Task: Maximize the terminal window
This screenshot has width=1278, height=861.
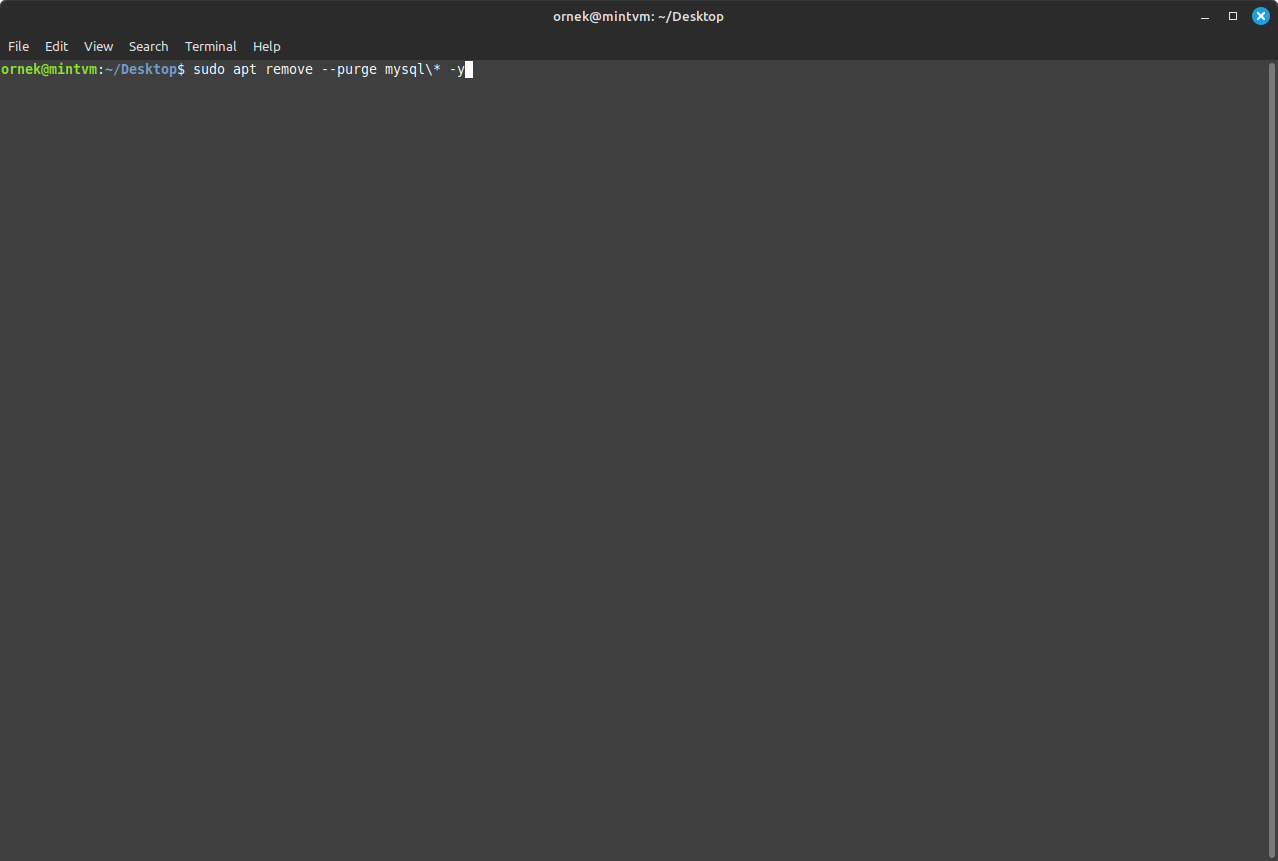Action: coord(1232,16)
